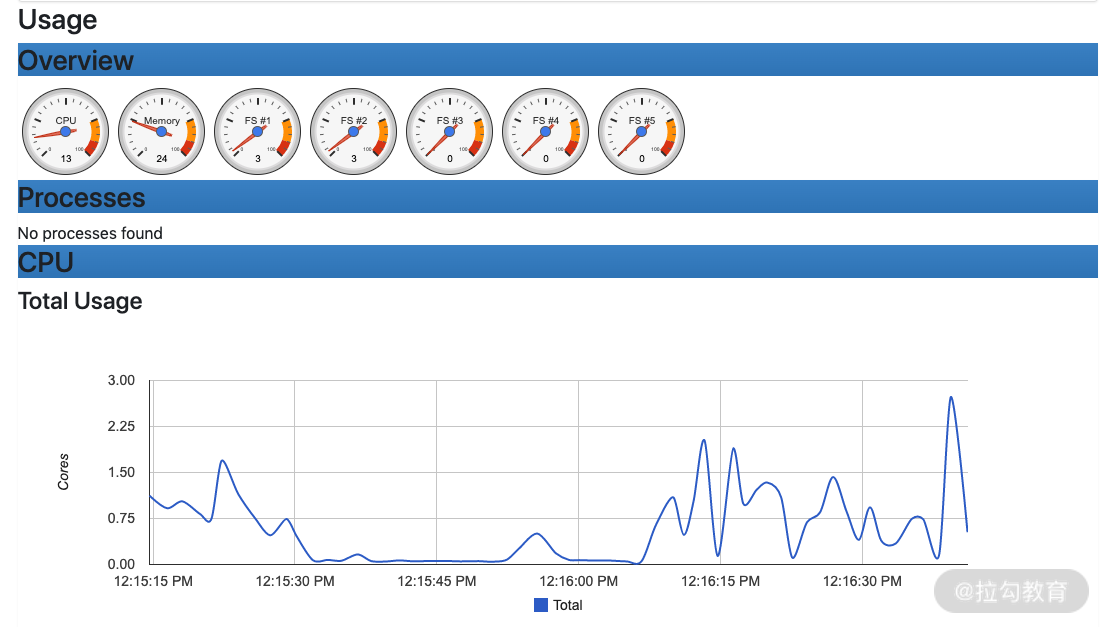Click the 12:15:15 PM time label
The image size is (1104, 627).
[153, 580]
